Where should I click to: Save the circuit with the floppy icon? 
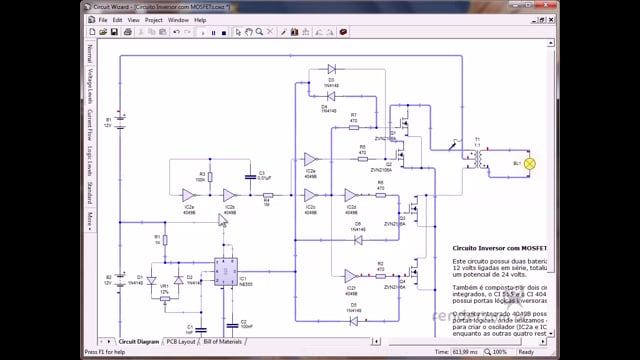coord(114,32)
